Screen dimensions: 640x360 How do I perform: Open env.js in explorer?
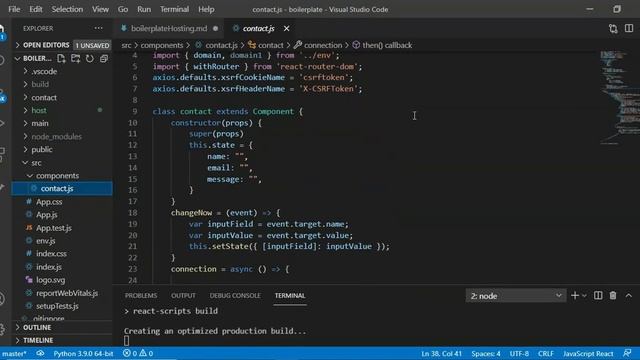(x=45, y=241)
